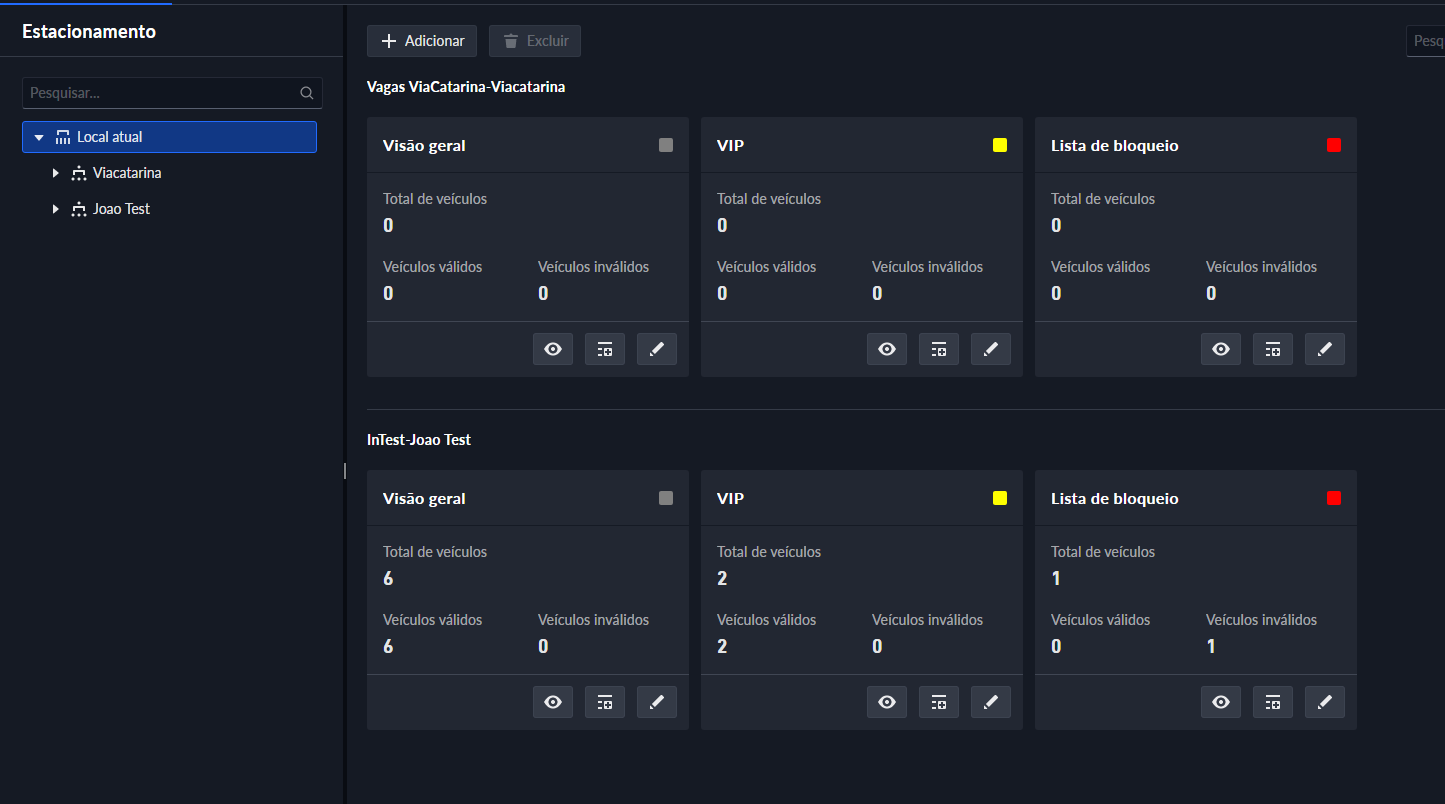Click the search magnifier icon in sidebar
Image resolution: width=1445 pixels, height=804 pixels.
click(306, 93)
